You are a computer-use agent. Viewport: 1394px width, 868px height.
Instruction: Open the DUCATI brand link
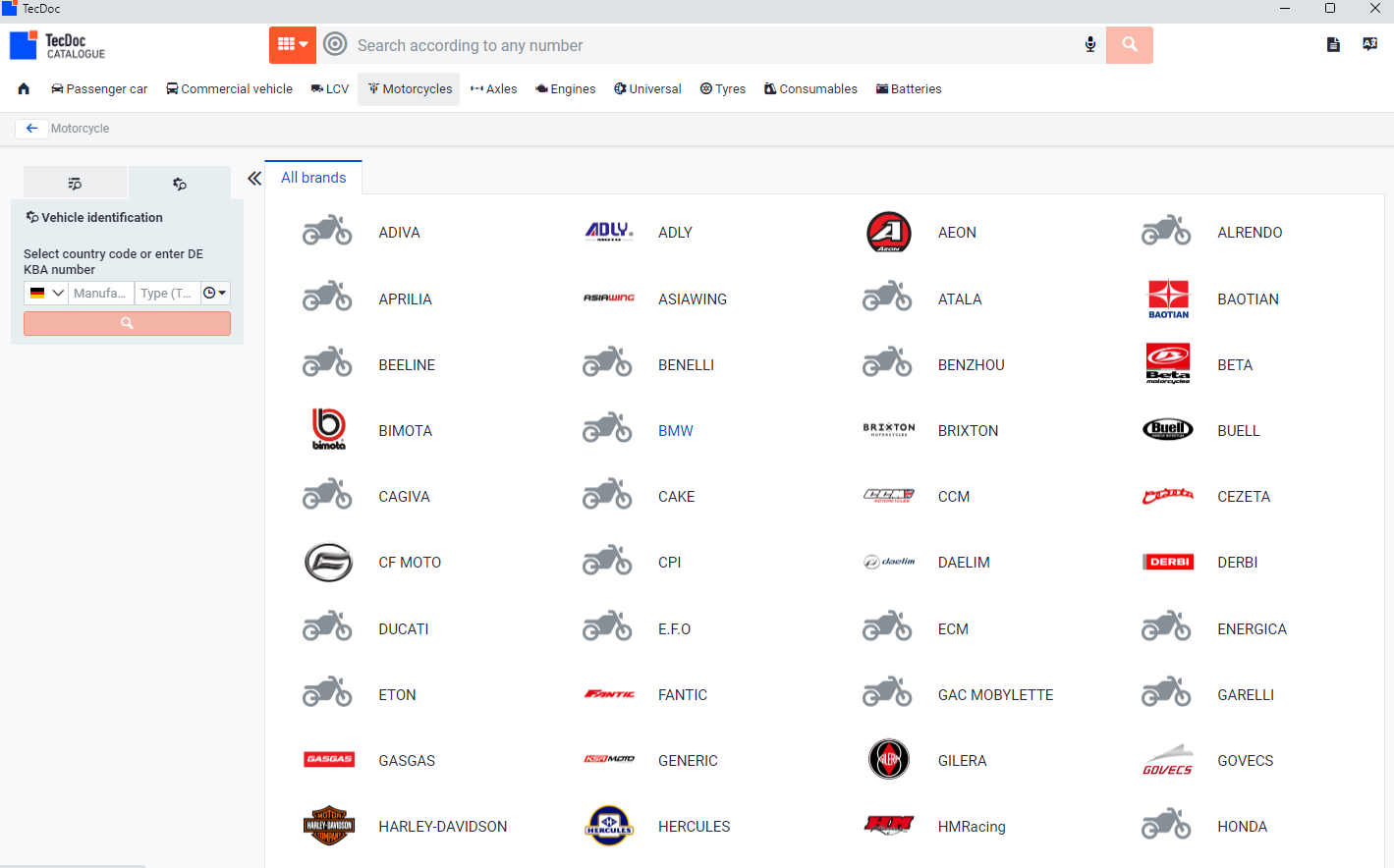(x=404, y=629)
